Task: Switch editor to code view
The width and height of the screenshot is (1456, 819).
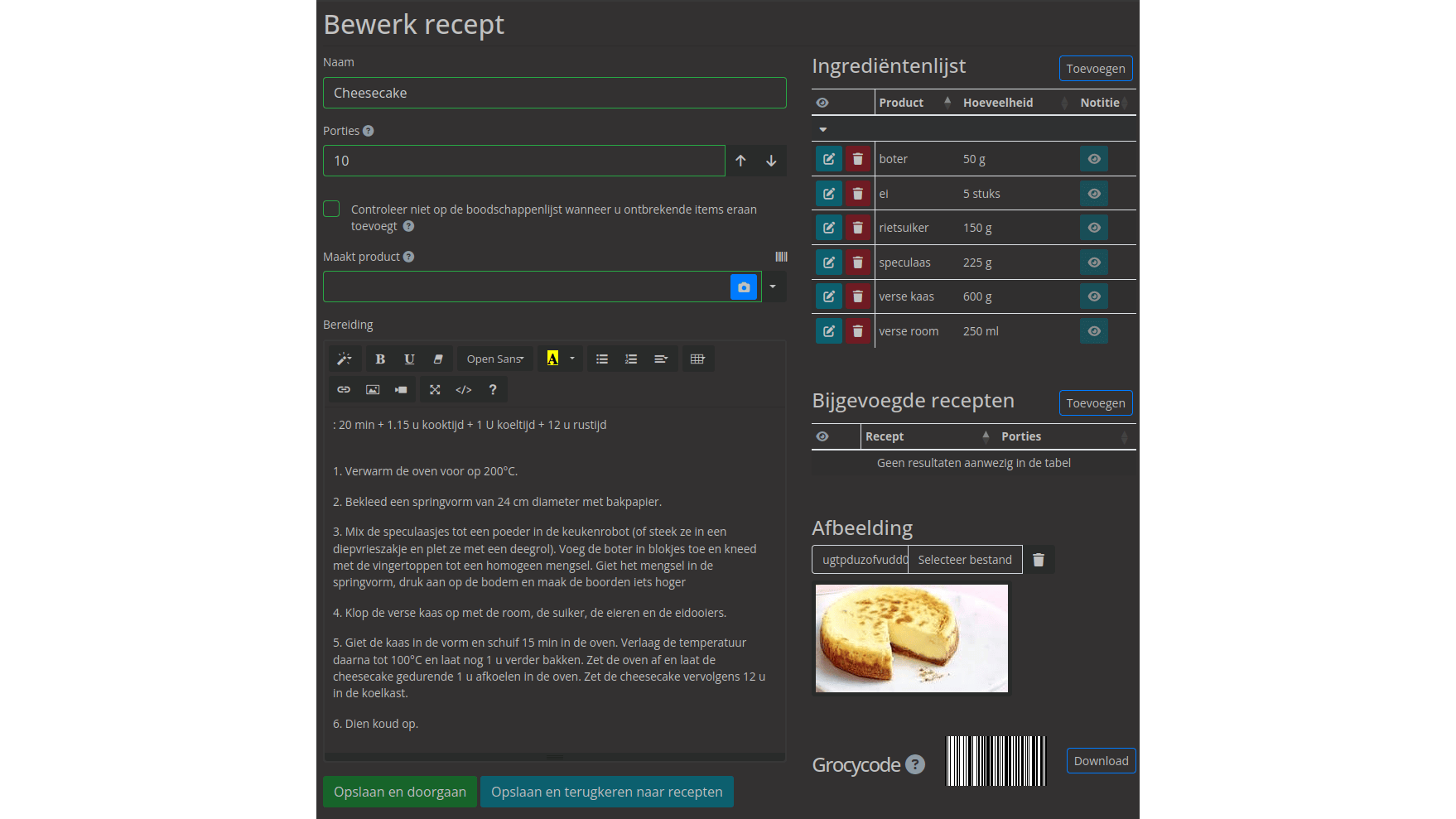Action: tap(464, 389)
